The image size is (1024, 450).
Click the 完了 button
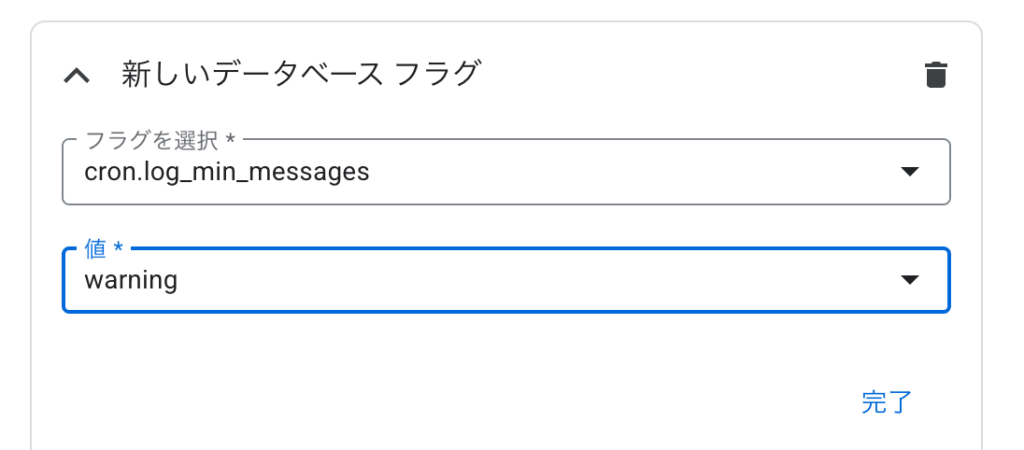pyautogui.click(x=886, y=402)
